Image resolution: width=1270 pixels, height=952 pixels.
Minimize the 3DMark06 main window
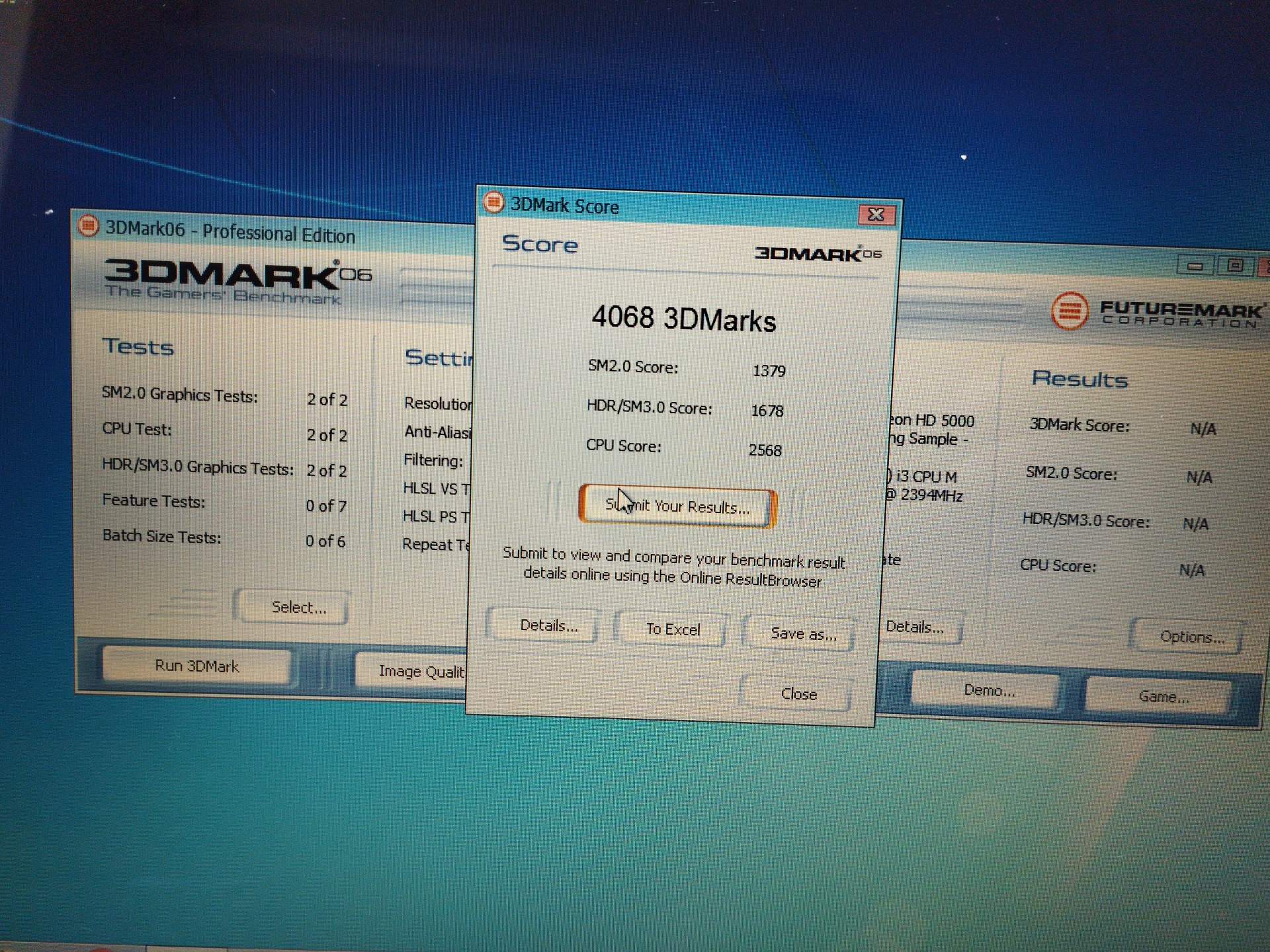[x=1195, y=266]
